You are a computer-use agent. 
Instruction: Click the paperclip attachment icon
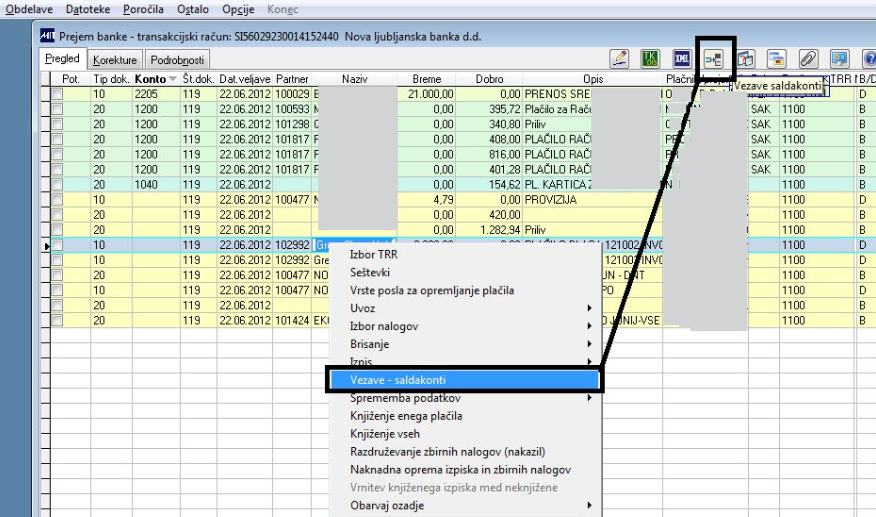pos(808,59)
